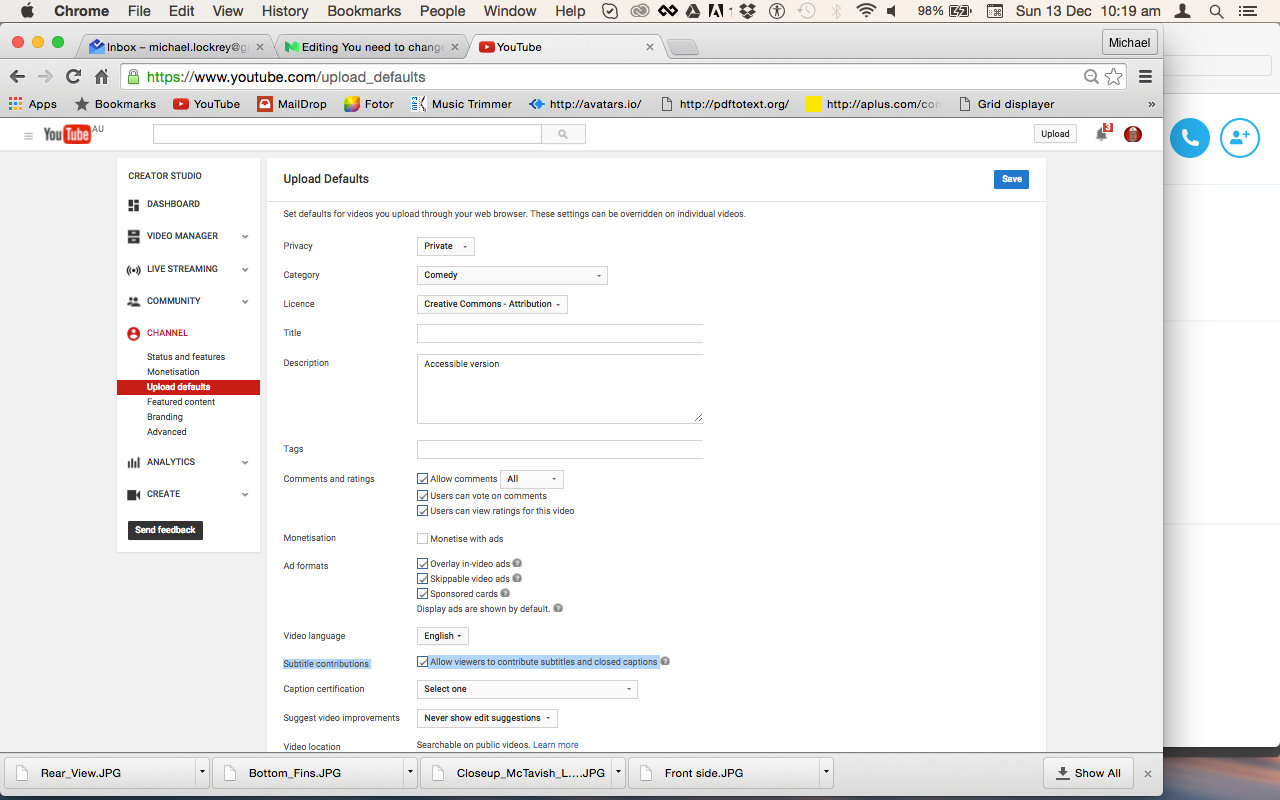Select Monetisation in the Channel sidebar
This screenshot has height=800, width=1280.
click(173, 372)
